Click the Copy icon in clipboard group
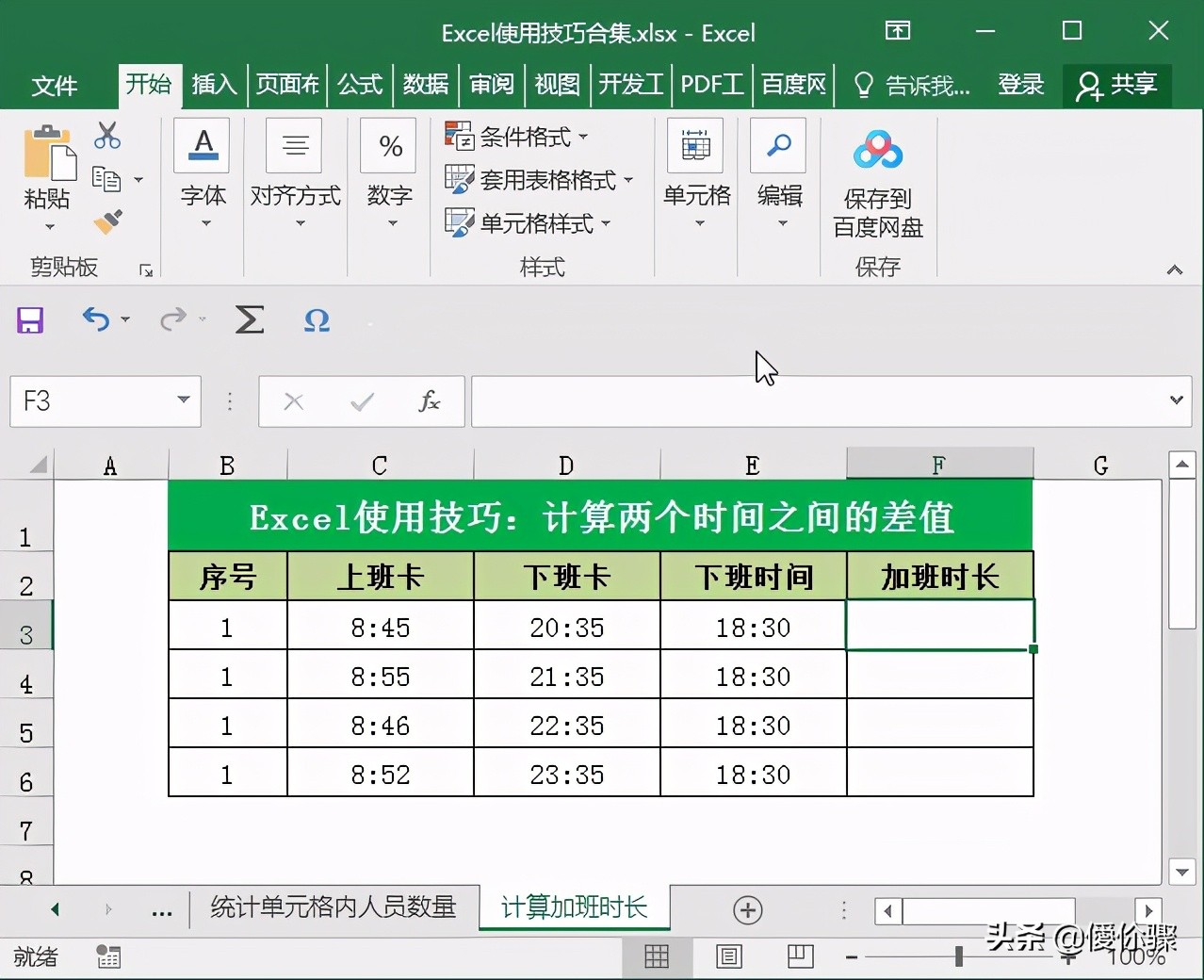Image resolution: width=1204 pixels, height=980 pixels. point(106,178)
